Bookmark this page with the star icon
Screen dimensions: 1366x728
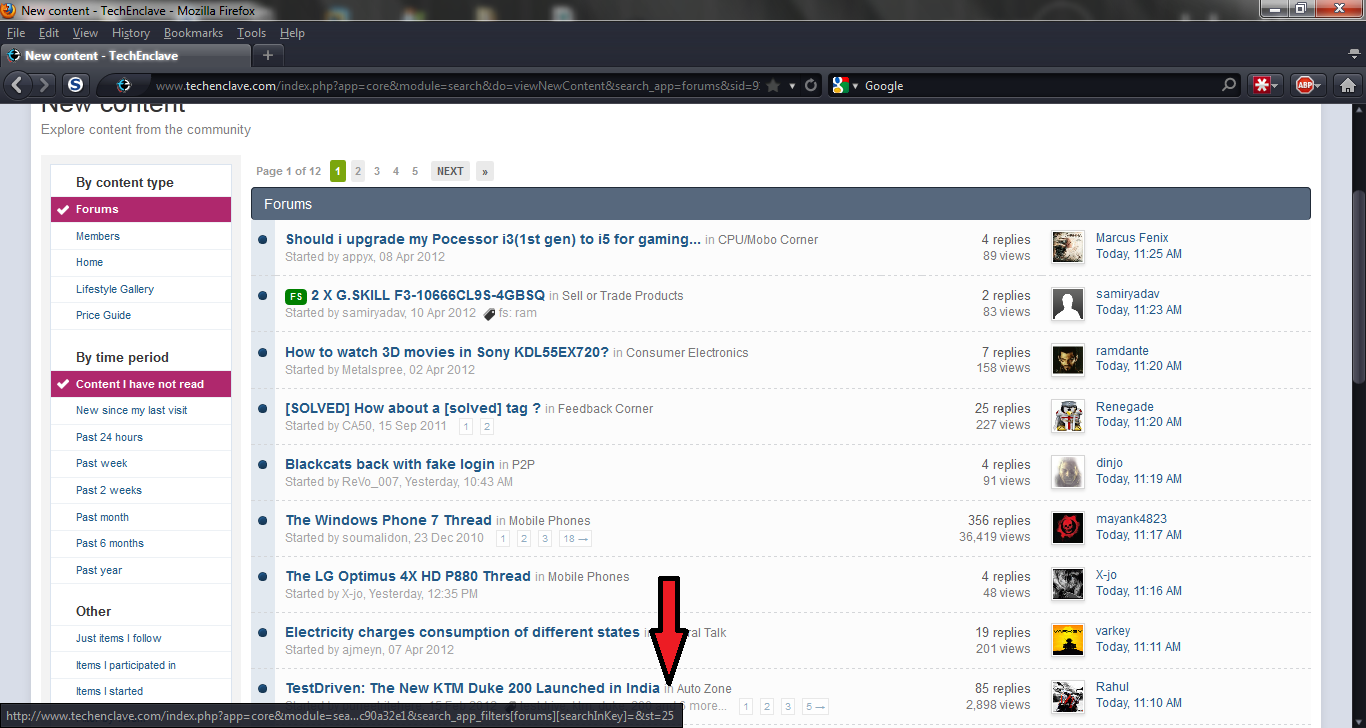click(x=773, y=86)
